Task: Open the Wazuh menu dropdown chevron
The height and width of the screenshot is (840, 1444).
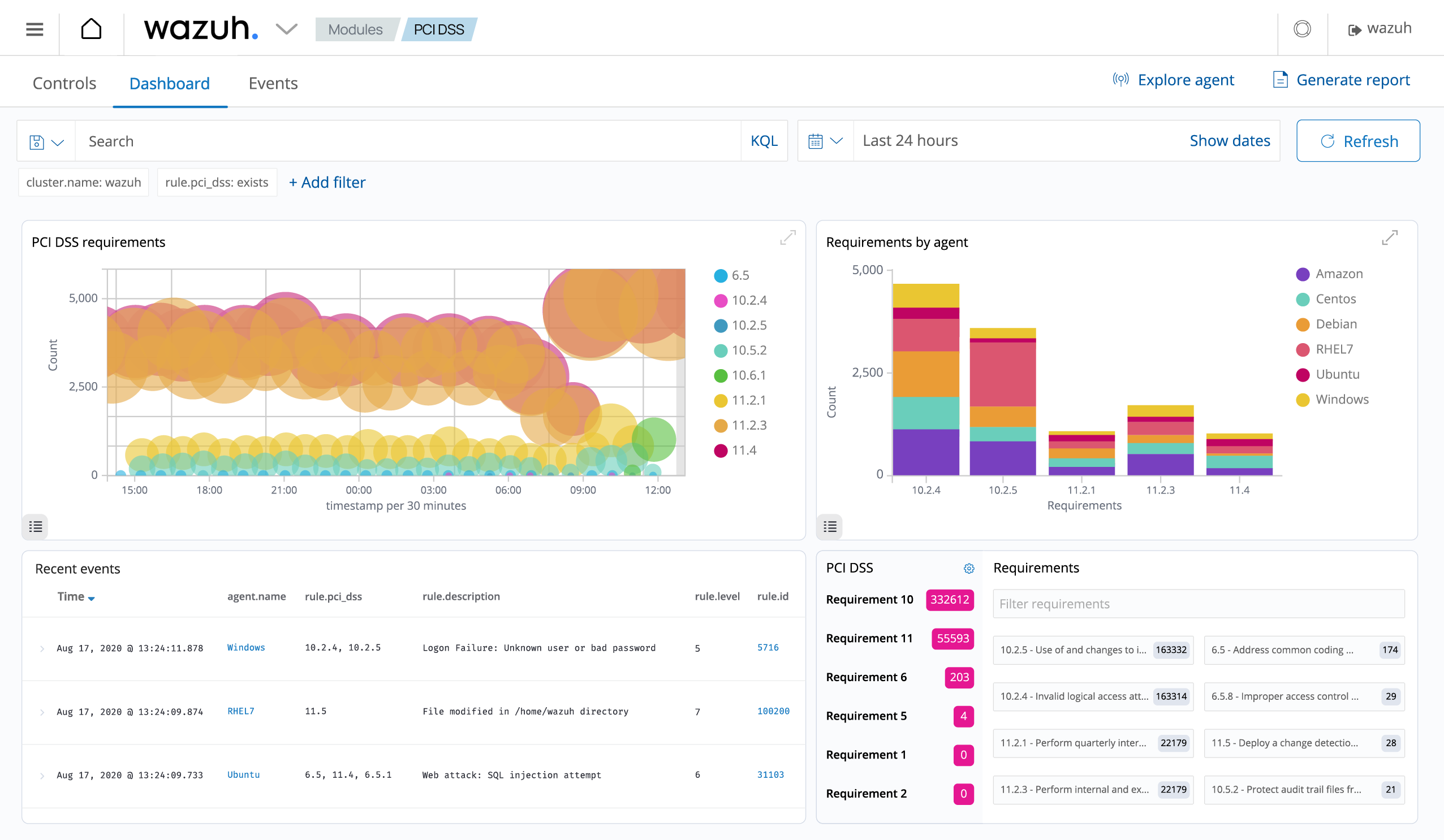Action: coord(286,29)
